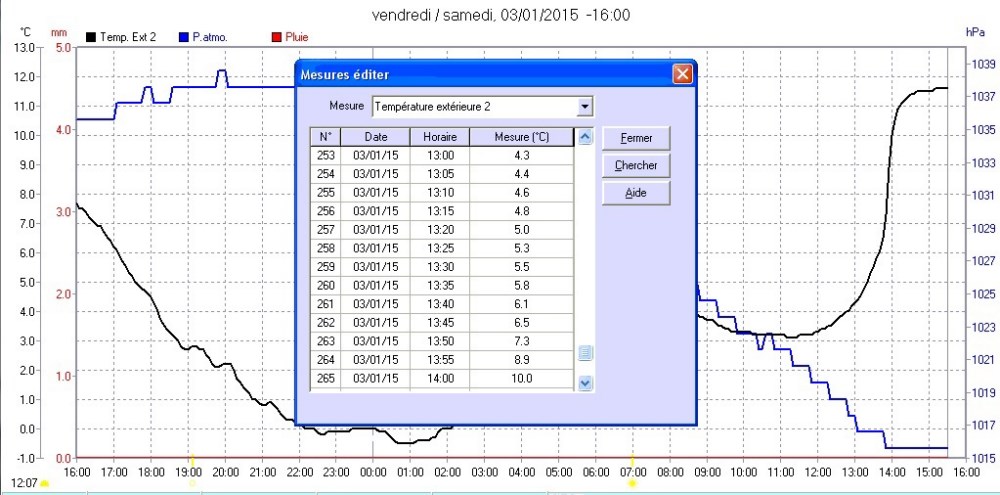
Task: Click the black Temp. Ext 2 legend square
Action: click(92, 37)
